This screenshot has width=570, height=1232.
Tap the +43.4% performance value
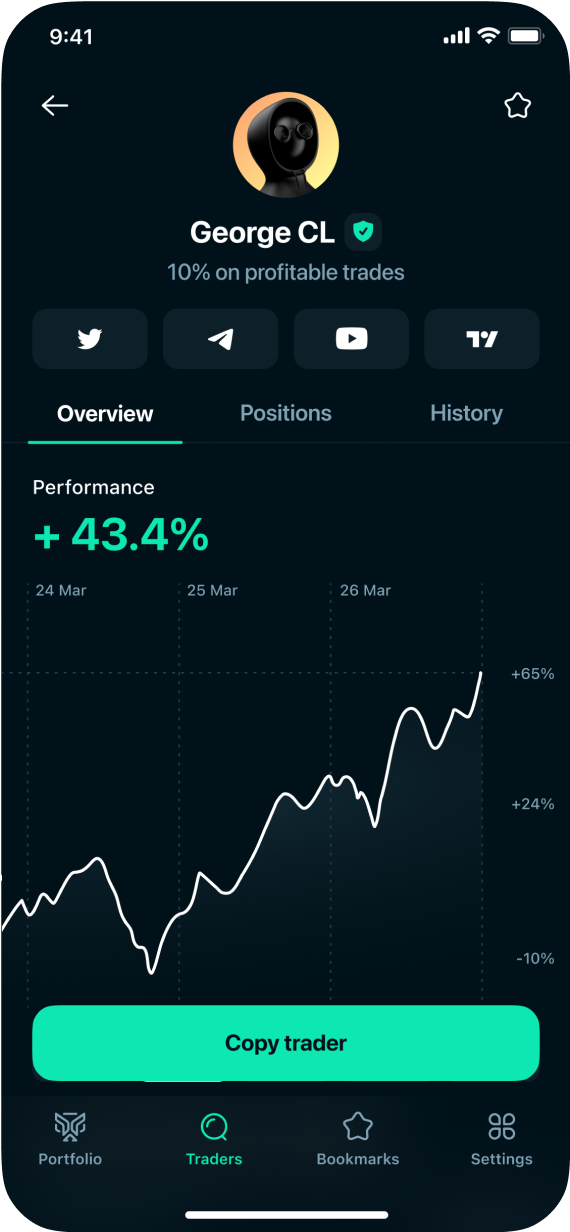121,536
